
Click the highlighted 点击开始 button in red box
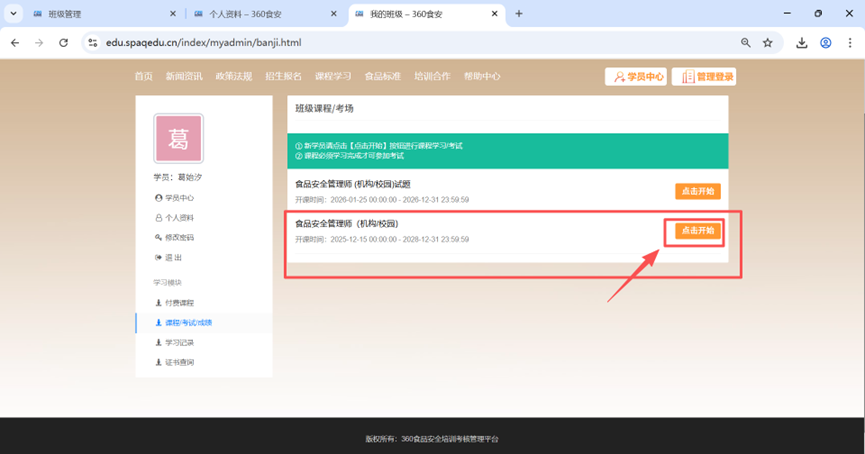tap(697, 231)
